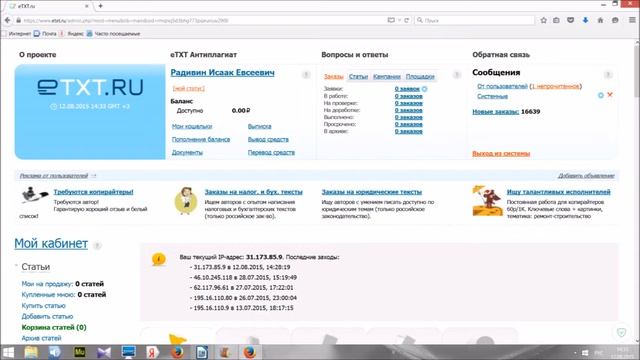Open a new tab with the plus button
The image size is (640, 360).
100,6
